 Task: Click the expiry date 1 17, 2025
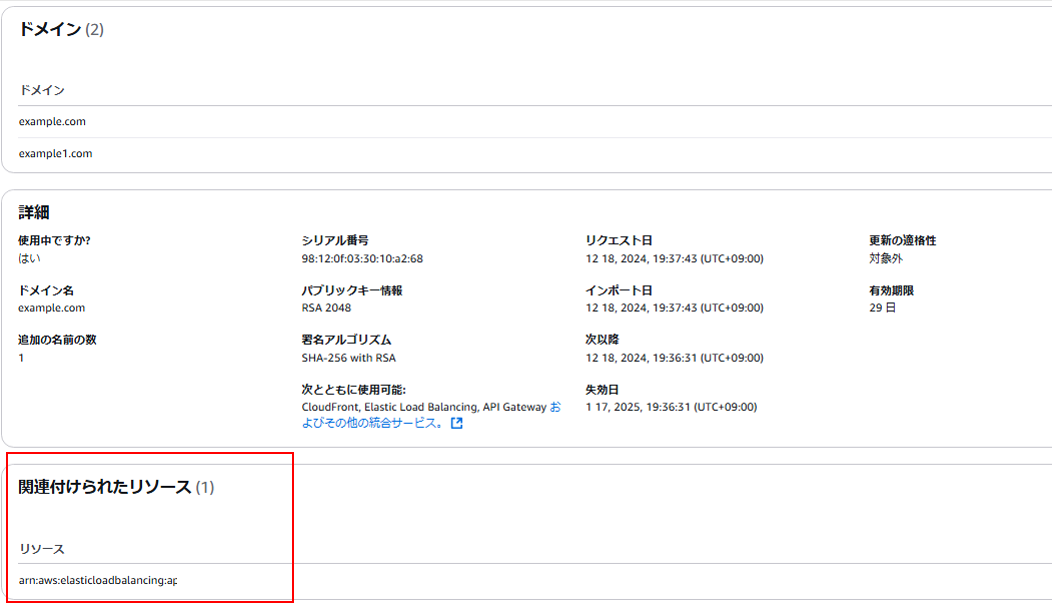click(671, 407)
